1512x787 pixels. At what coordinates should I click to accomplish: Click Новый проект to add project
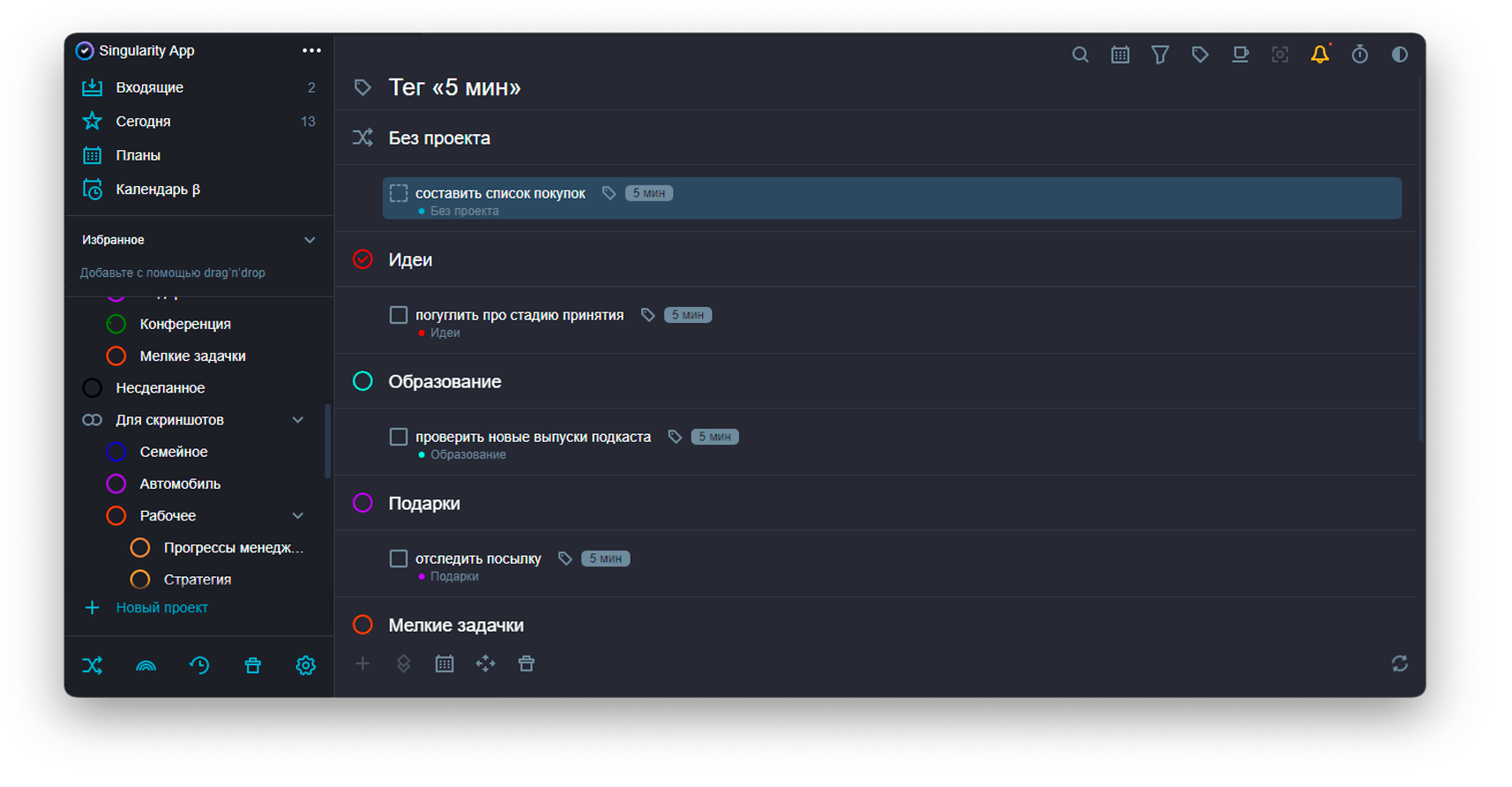click(161, 608)
